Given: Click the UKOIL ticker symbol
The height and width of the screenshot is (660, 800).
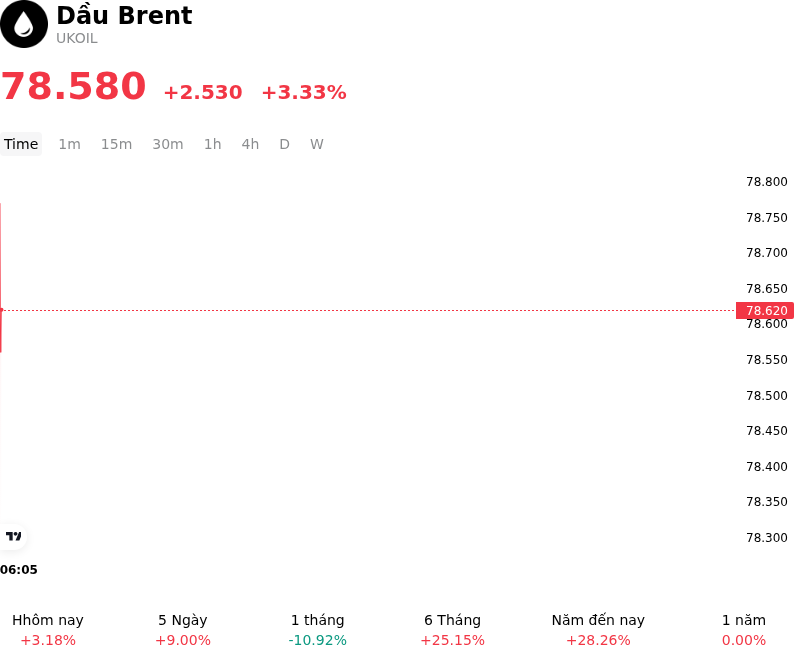Looking at the screenshot, I should tap(77, 39).
